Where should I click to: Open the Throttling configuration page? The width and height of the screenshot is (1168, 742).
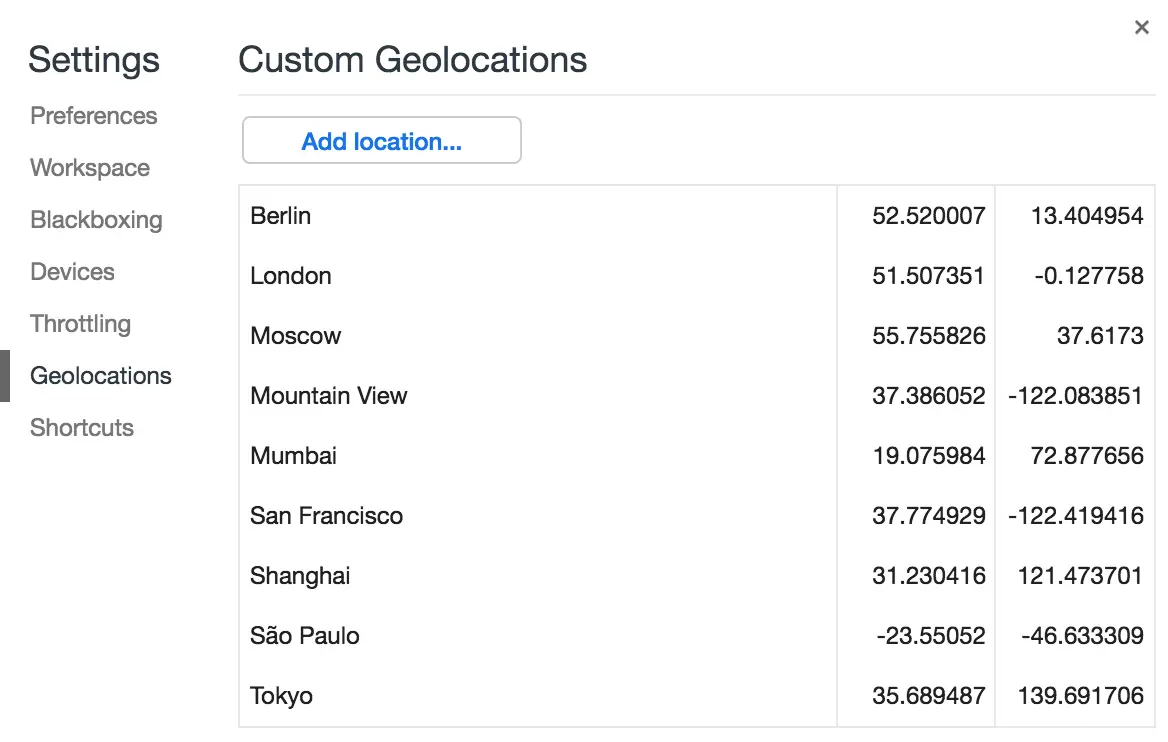[x=80, y=324]
